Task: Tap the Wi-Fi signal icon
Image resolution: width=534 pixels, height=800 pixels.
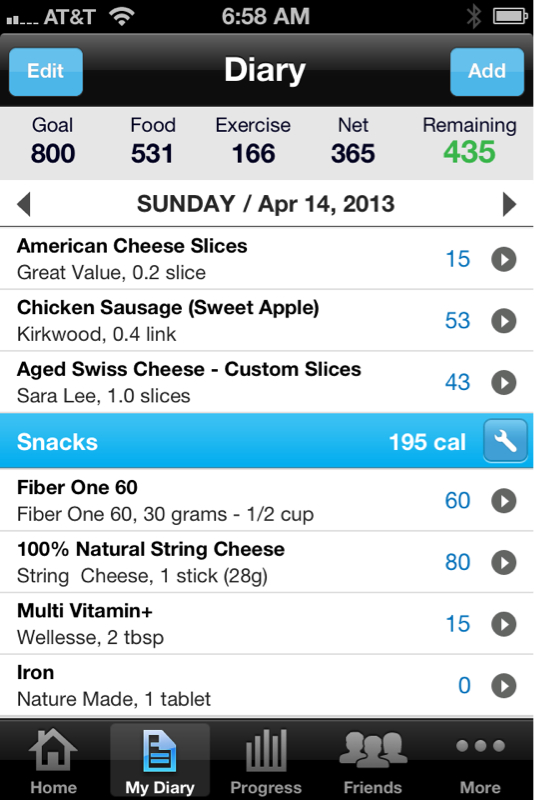Action: pos(121,16)
